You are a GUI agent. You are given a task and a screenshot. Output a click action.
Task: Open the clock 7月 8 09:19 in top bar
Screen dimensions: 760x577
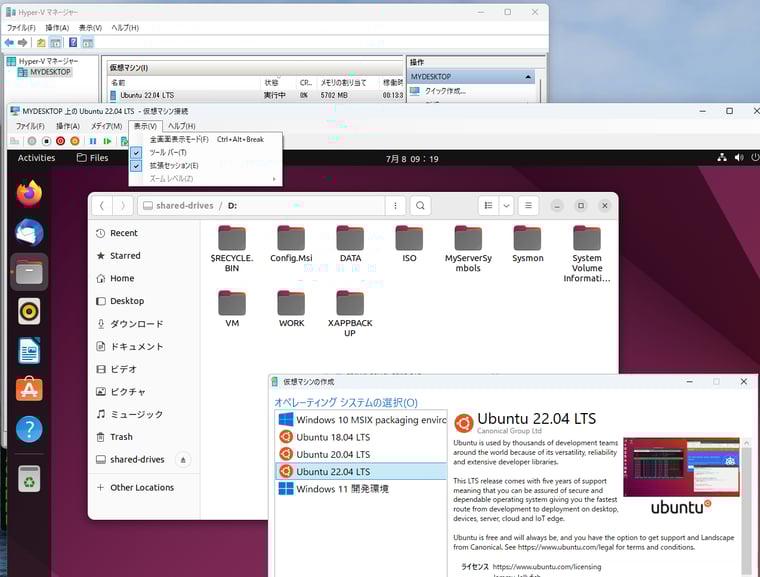coord(412,159)
